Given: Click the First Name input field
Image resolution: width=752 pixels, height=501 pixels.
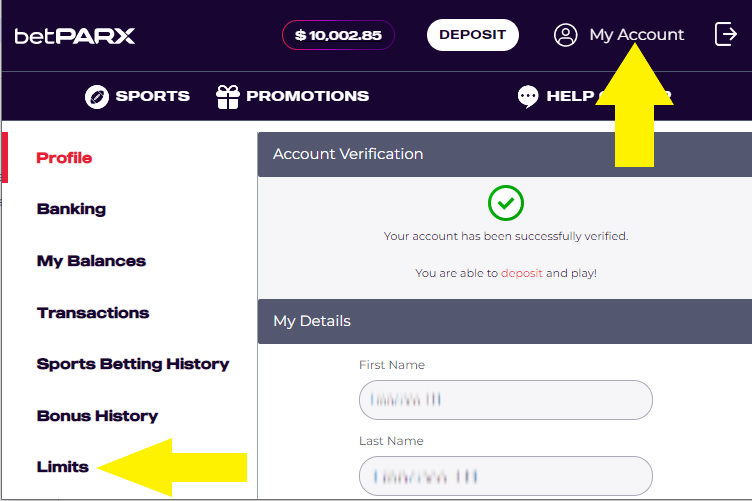Looking at the screenshot, I should [x=505, y=400].
